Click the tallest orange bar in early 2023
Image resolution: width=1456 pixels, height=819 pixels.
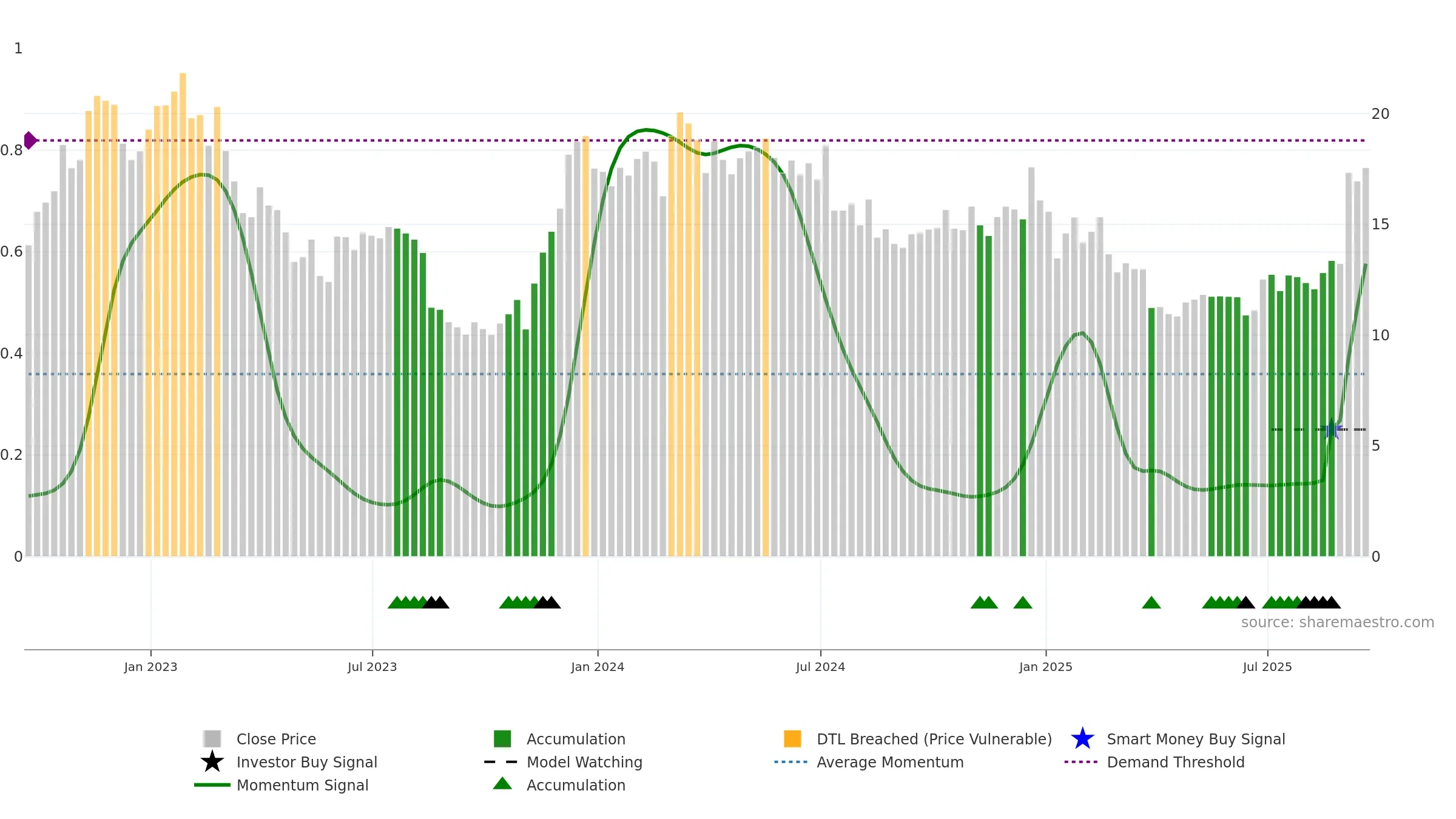point(183,314)
